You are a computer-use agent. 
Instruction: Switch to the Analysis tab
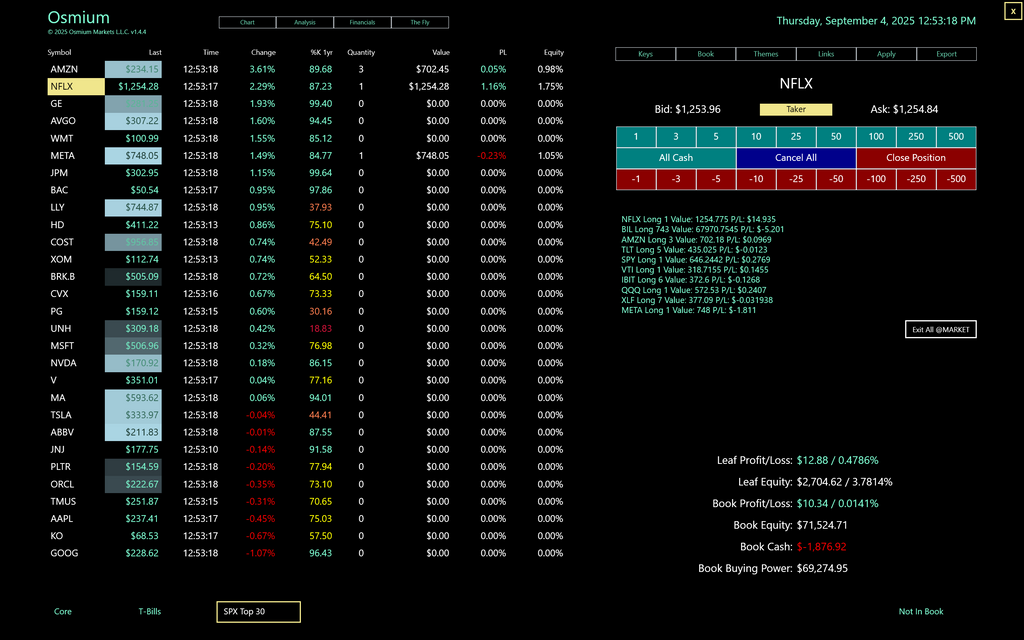(x=305, y=22)
